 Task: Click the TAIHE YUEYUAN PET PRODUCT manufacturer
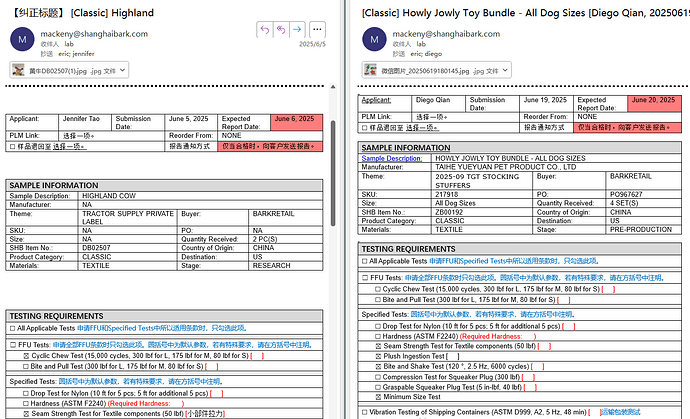[506, 167]
